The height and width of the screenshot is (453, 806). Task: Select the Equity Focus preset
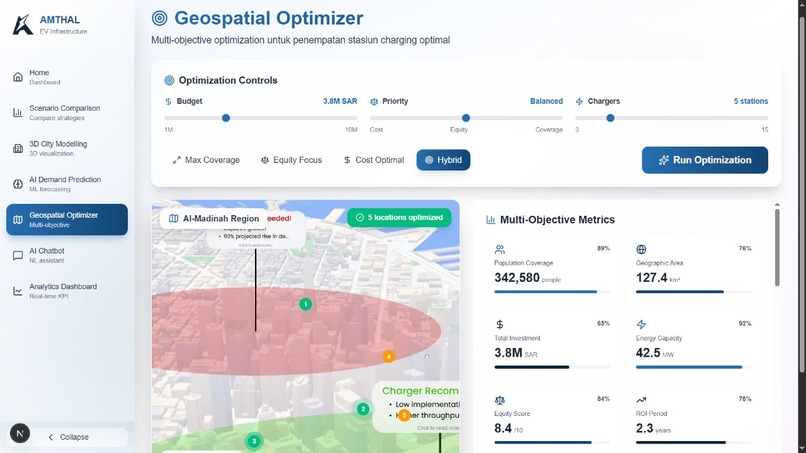(291, 160)
